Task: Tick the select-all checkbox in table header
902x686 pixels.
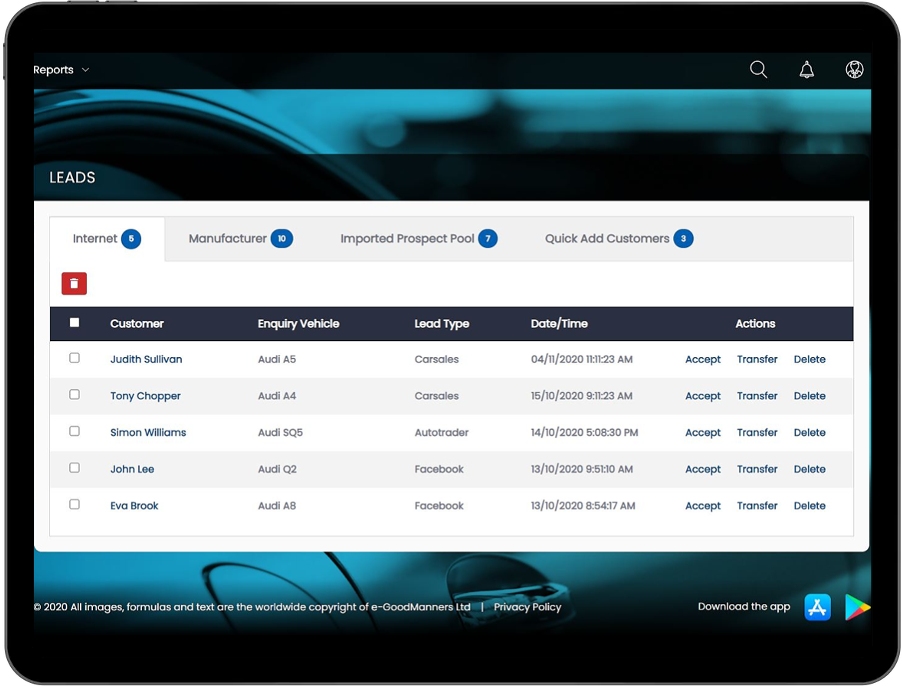Action: click(x=74, y=323)
